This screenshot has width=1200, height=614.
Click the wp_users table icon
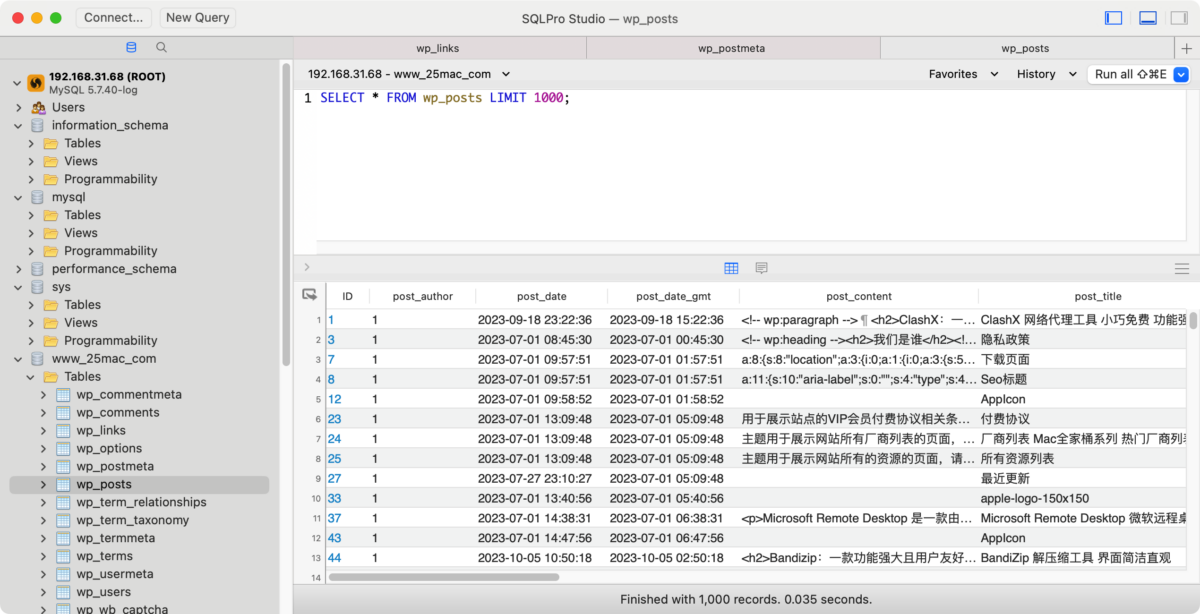click(x=63, y=592)
